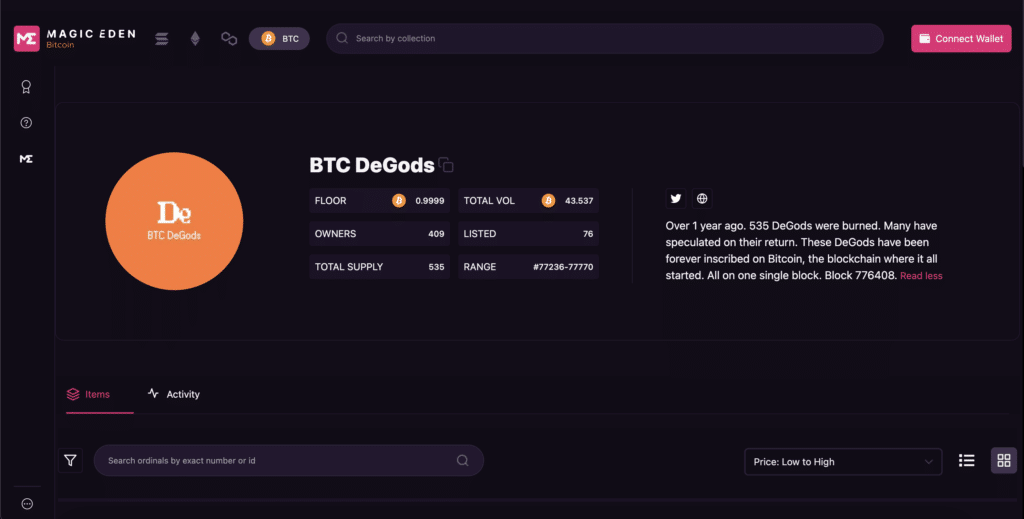Toggle the BTC chain selector
Image resolution: width=1024 pixels, height=519 pixels.
coord(280,39)
